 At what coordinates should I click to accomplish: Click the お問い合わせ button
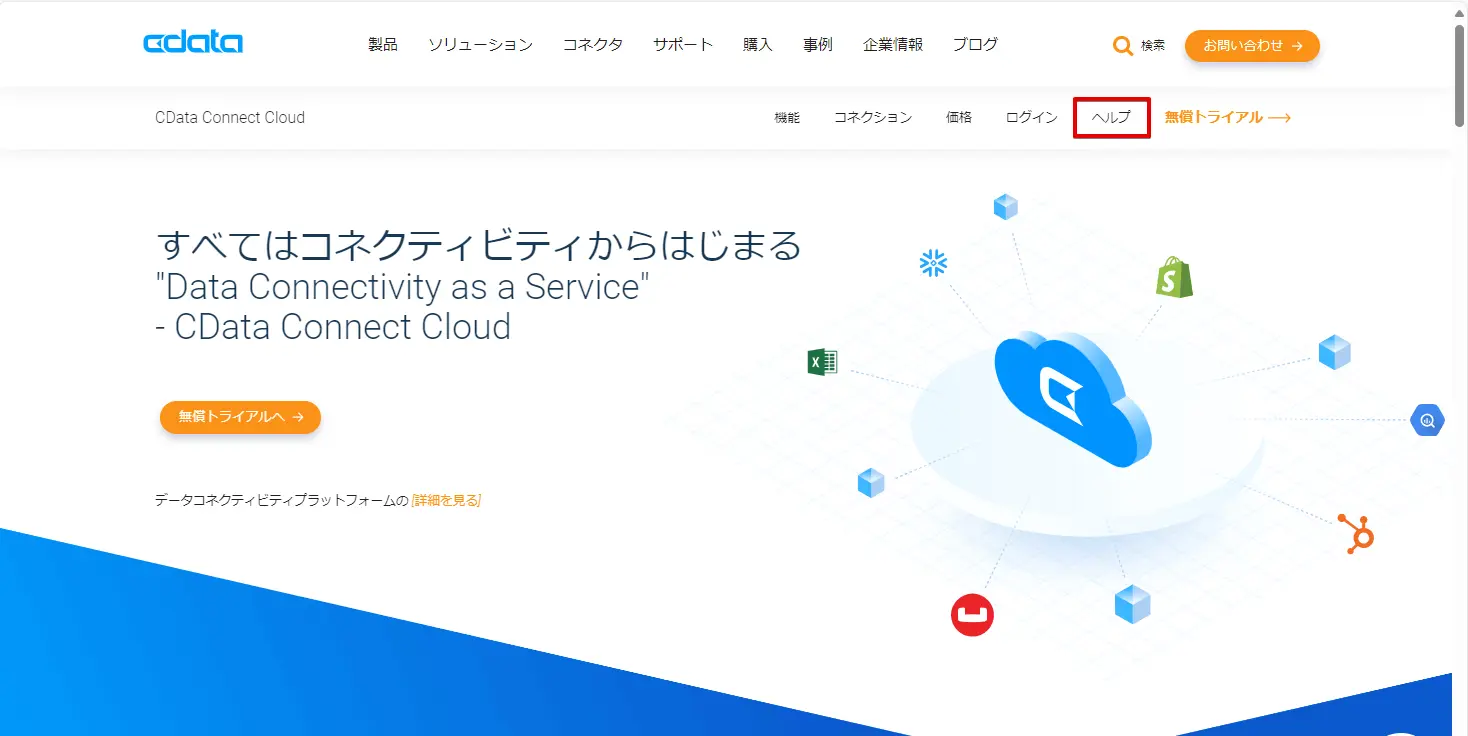(1252, 46)
